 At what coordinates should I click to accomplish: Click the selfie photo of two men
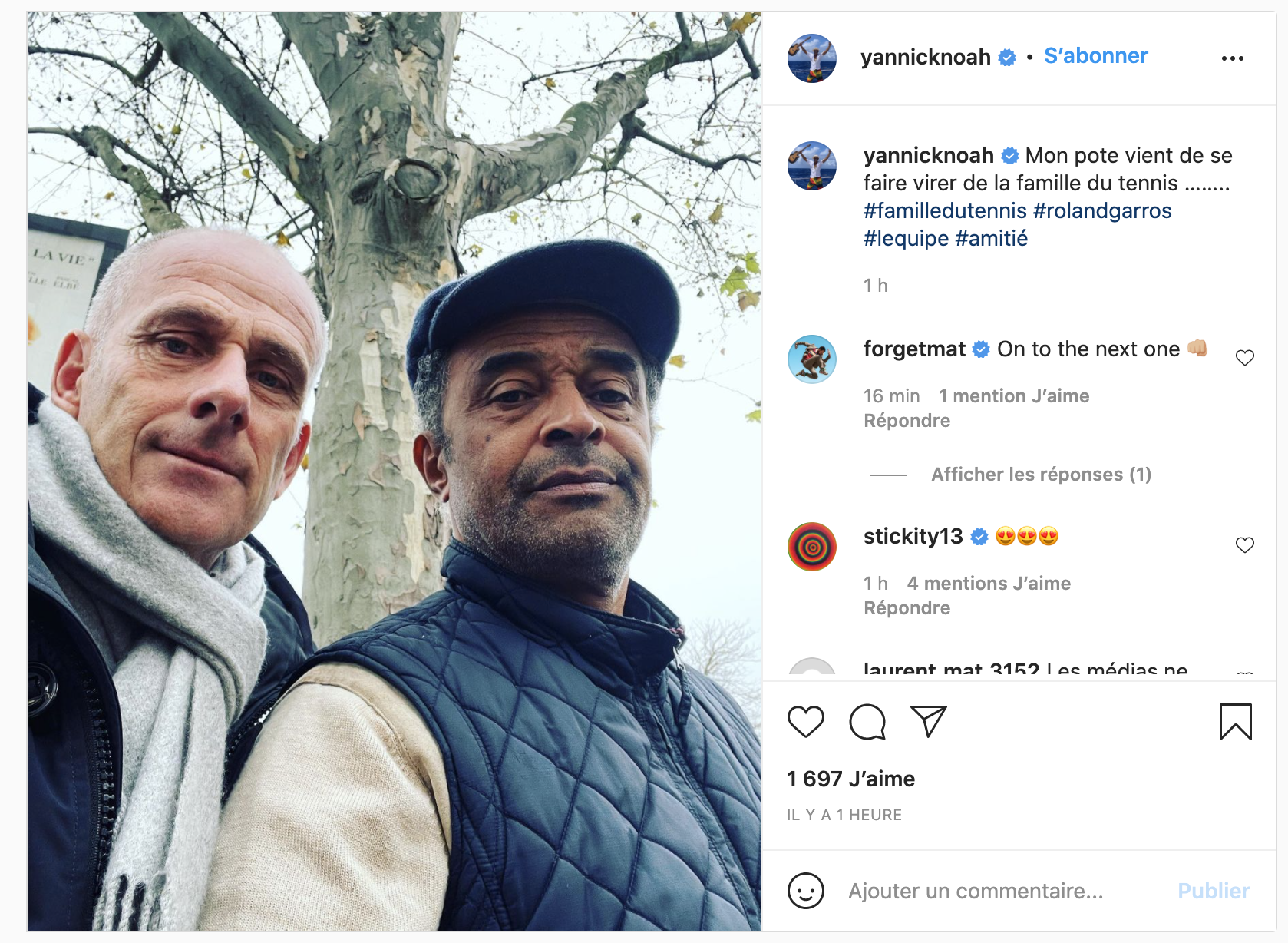point(395,471)
